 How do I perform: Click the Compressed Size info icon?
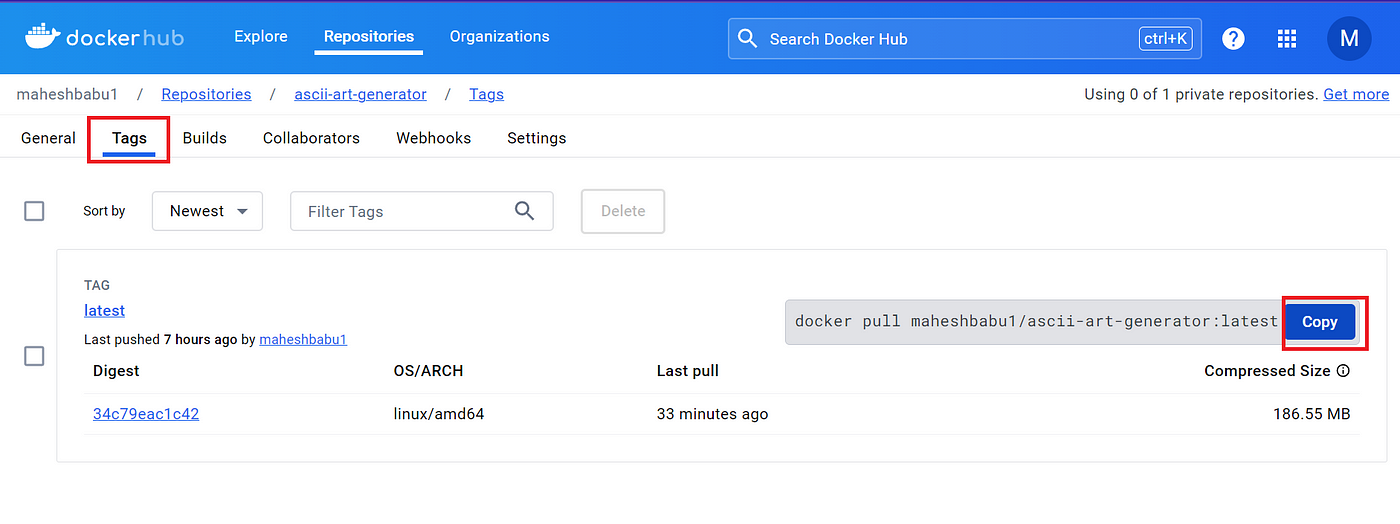[x=1343, y=370]
